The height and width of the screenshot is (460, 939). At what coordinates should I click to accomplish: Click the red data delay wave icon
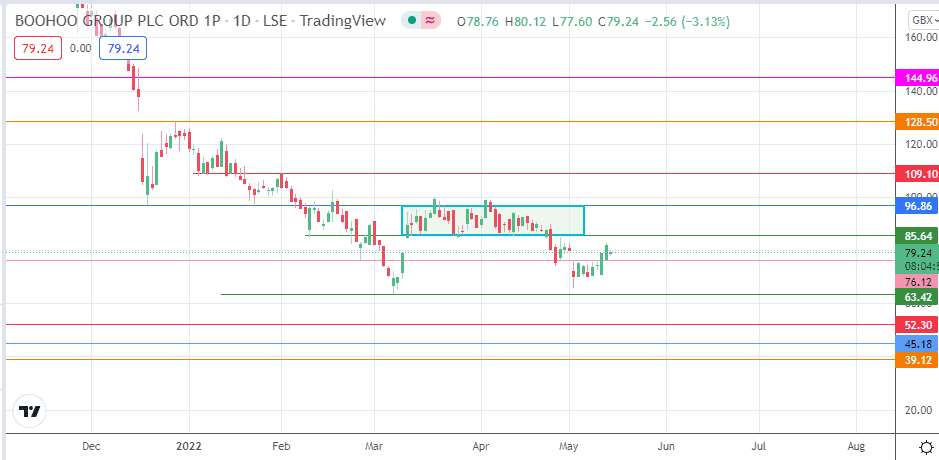point(430,21)
